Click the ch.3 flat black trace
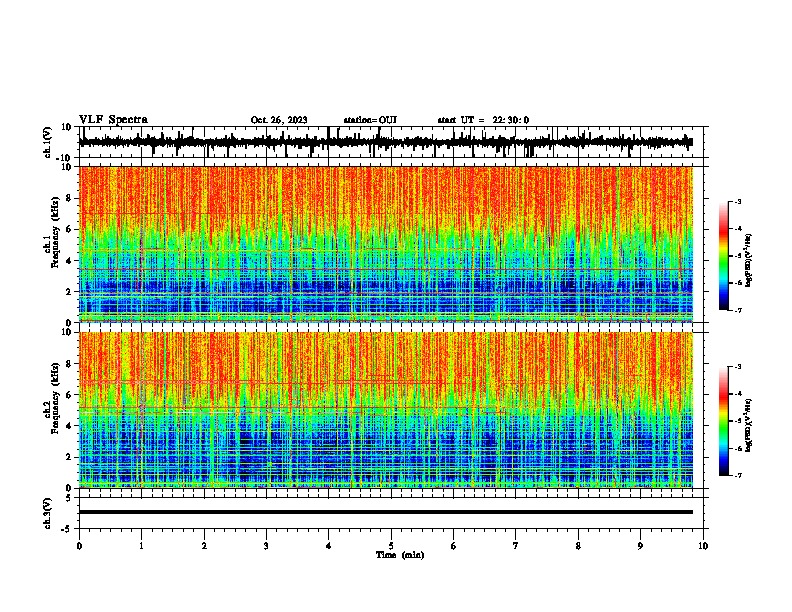 (x=386, y=512)
